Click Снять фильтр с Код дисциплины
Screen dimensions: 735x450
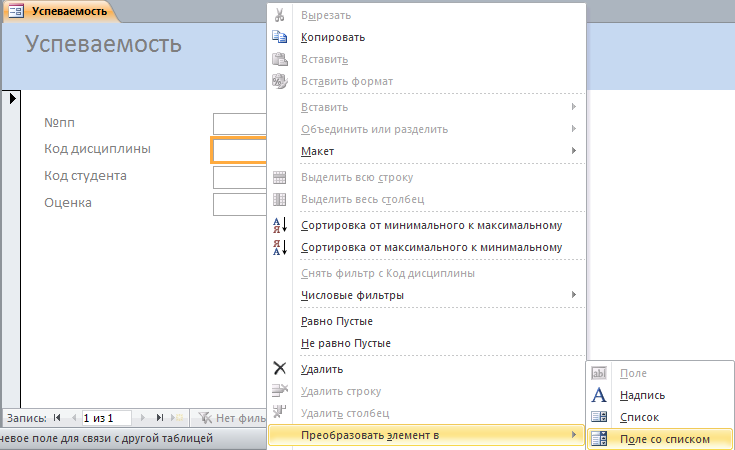(427, 273)
